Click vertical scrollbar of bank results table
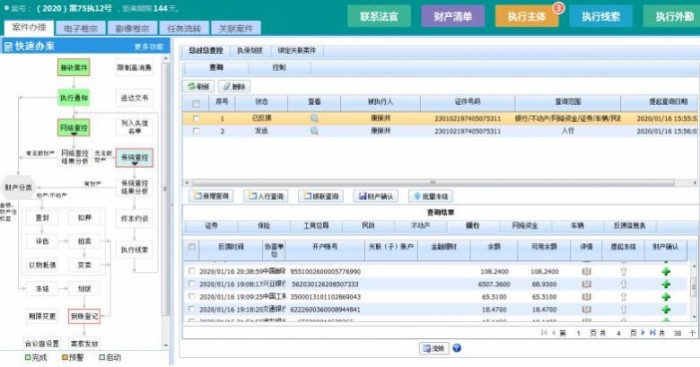700x367 pixels. pos(694,286)
